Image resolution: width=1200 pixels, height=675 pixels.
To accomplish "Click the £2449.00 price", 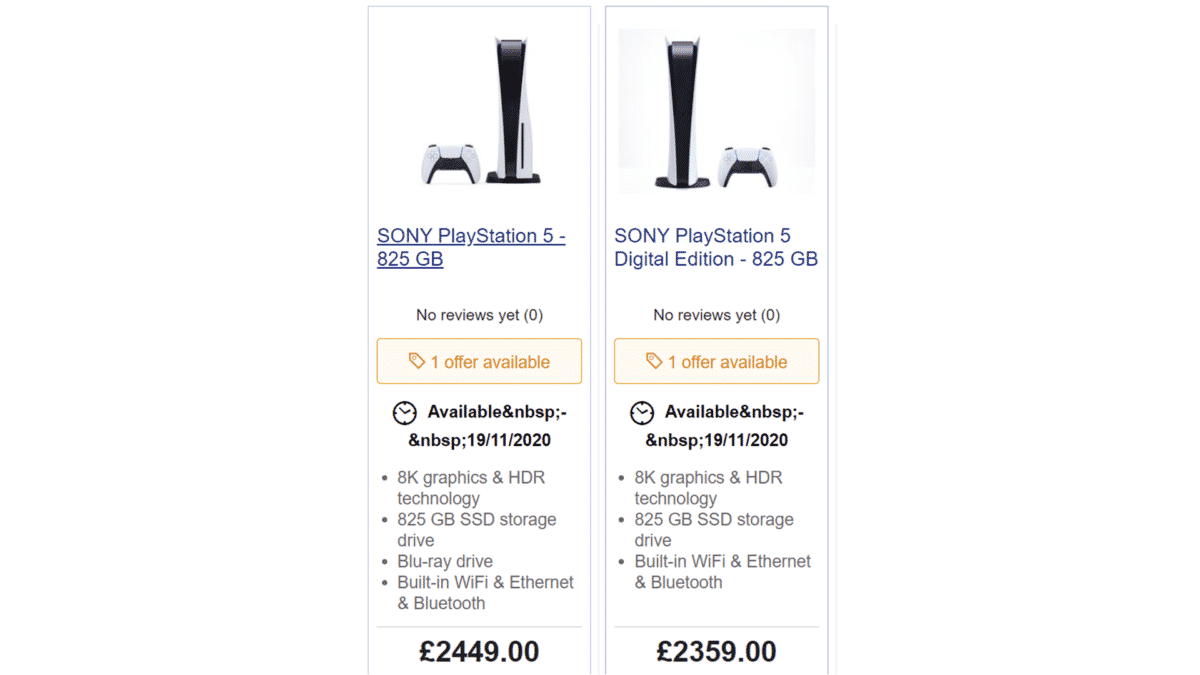I will coord(479,652).
